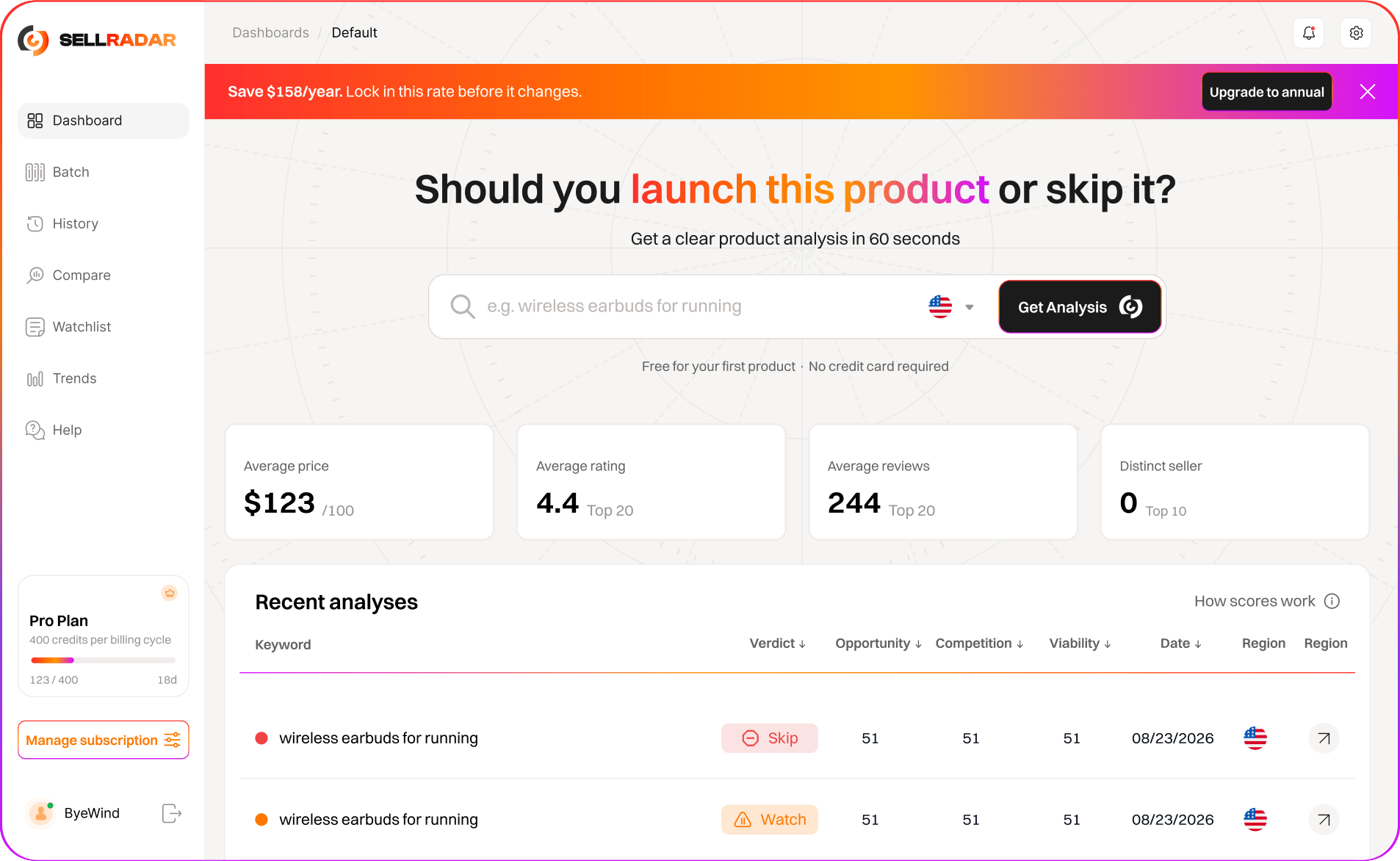This screenshot has height=861, width=1400.
Task: Click the log out icon
Action: point(171,813)
